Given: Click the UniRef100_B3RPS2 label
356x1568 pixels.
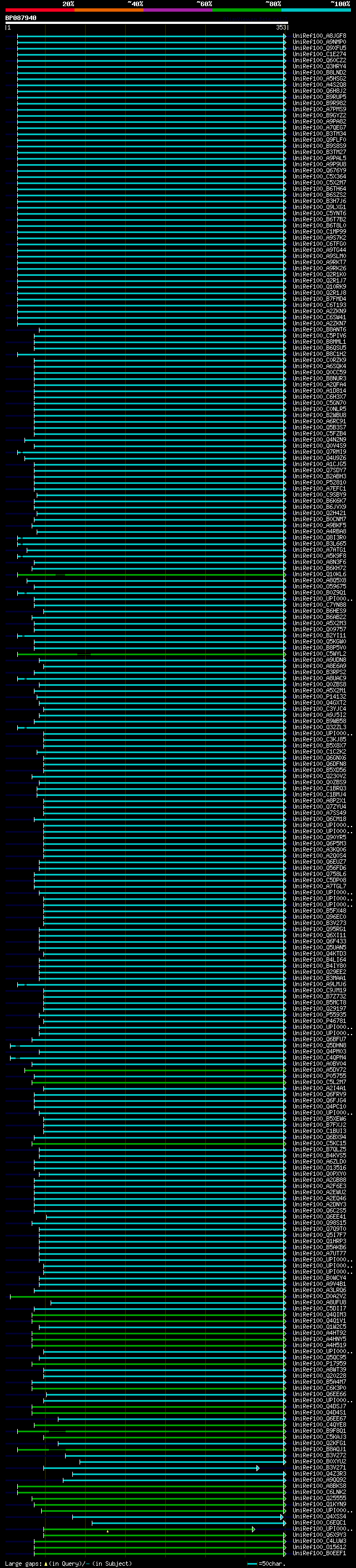Looking at the screenshot, I should point(319,672).
